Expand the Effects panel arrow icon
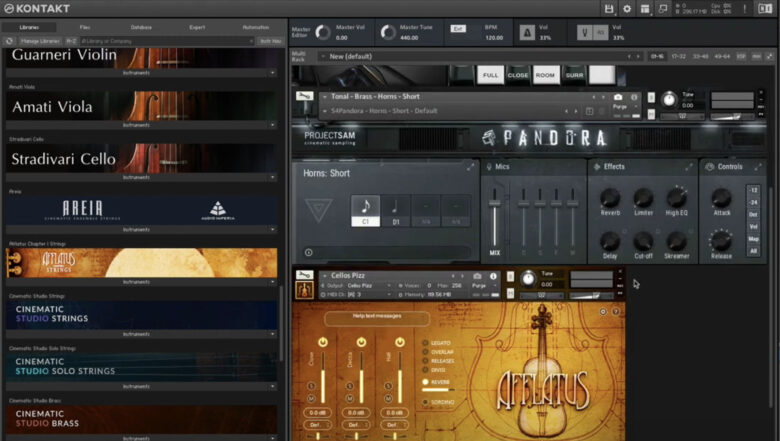Screen dimensions: 780x441 (688, 168)
